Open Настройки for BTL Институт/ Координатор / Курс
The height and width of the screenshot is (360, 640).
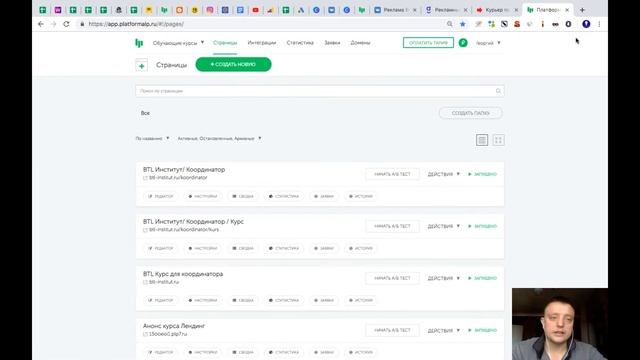pyautogui.click(x=203, y=248)
